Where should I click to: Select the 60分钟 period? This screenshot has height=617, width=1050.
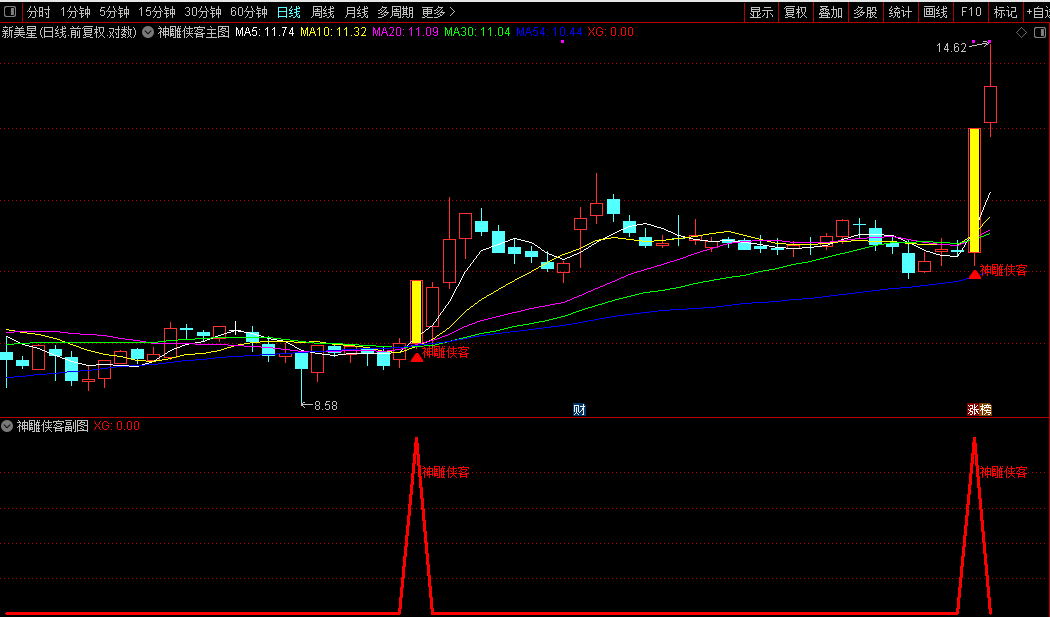(x=249, y=12)
